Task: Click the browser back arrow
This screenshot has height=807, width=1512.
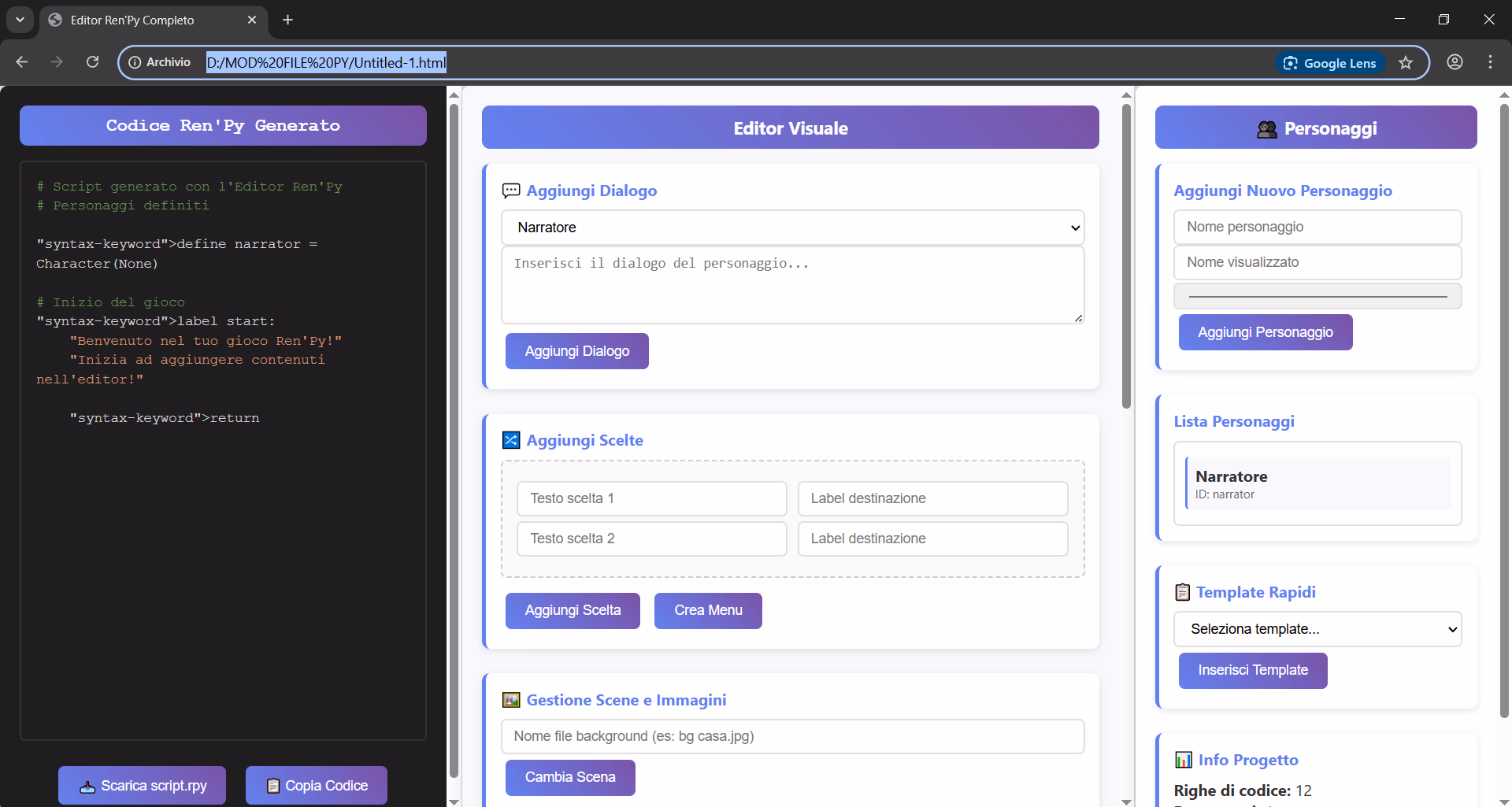Action: [x=22, y=62]
